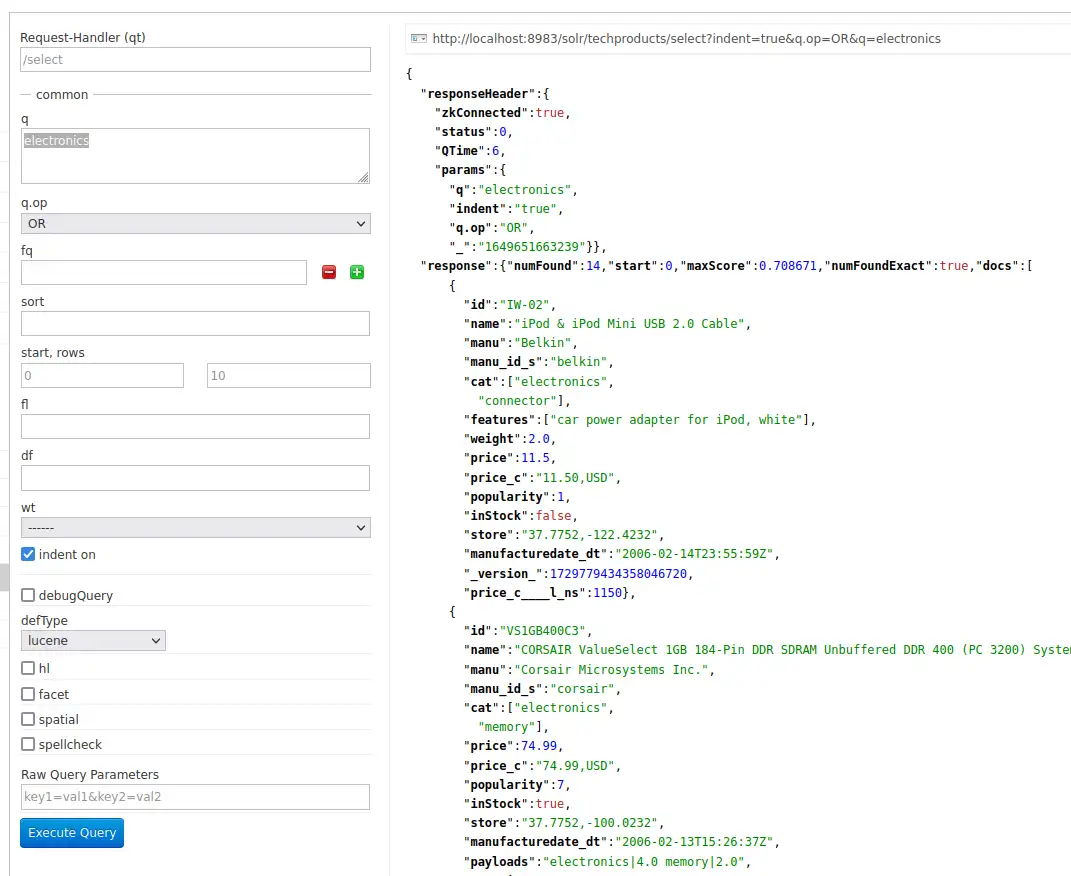Toggle the indent on checkbox
This screenshot has width=1071, height=876.
(x=28, y=554)
